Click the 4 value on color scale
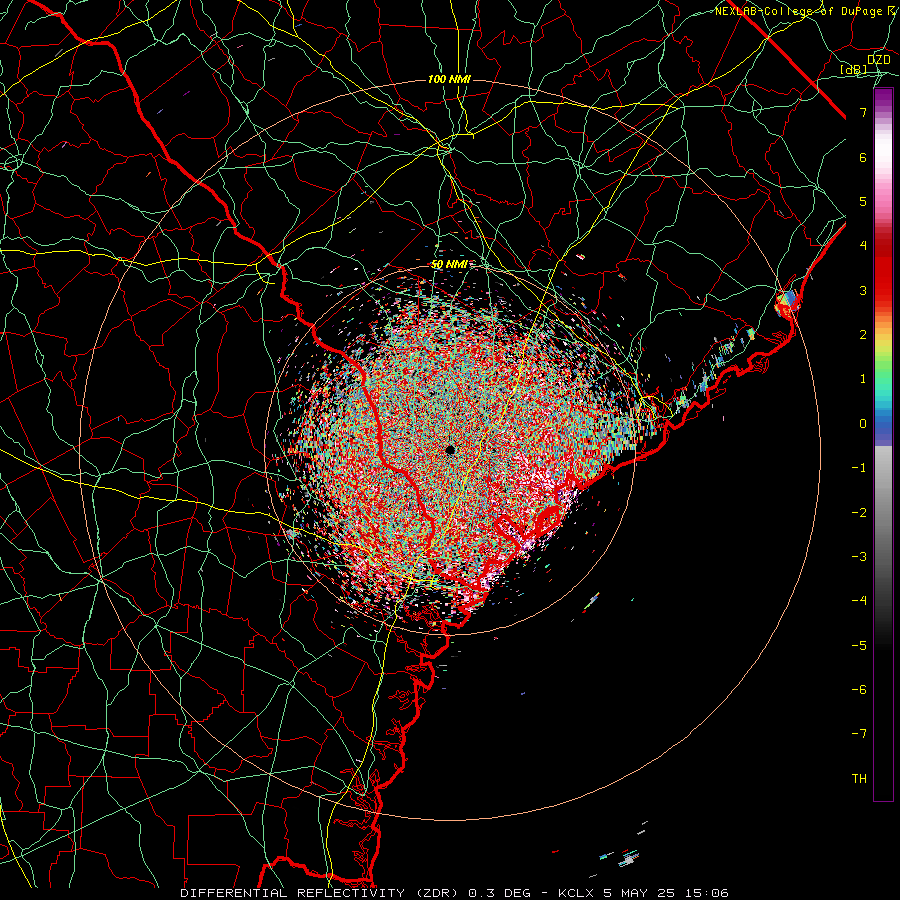900x900 pixels. coord(863,246)
